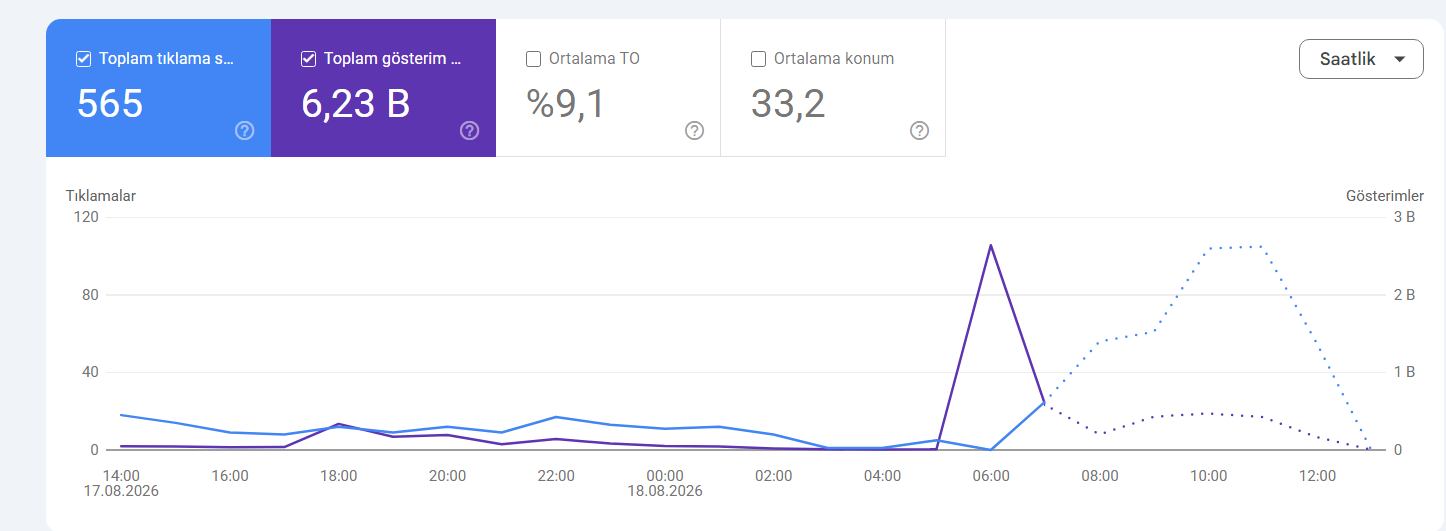Select the %9,1 average CTR value
The width and height of the screenshot is (1446, 531).
[566, 103]
